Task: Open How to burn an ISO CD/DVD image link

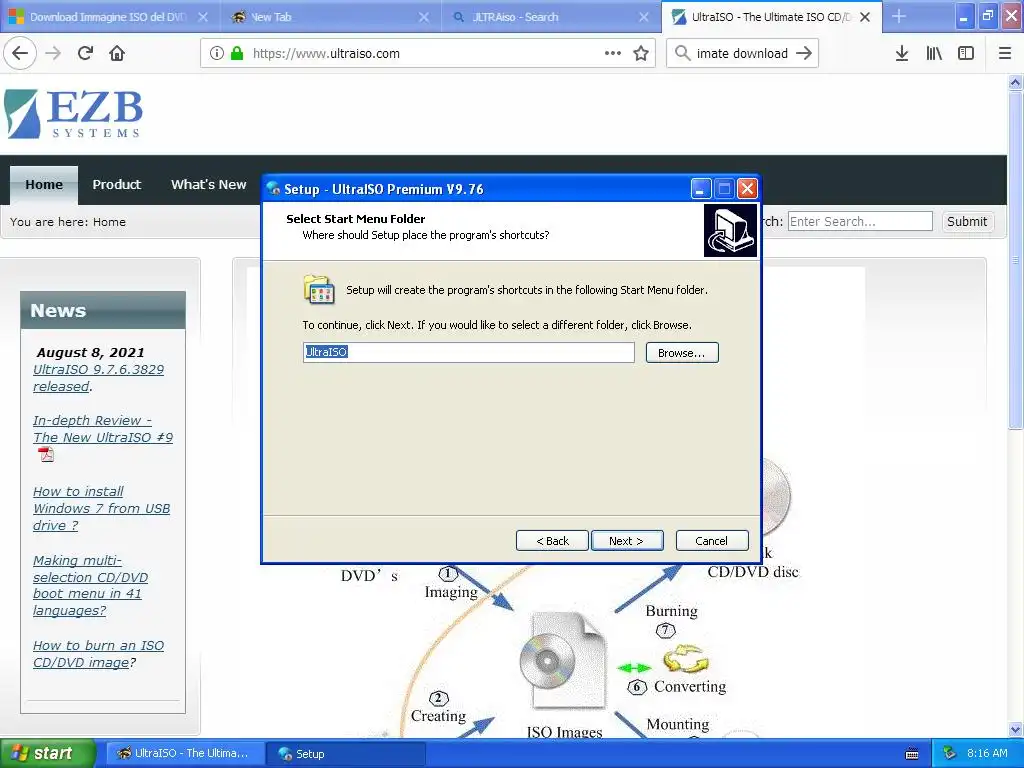Action: [x=98, y=654]
